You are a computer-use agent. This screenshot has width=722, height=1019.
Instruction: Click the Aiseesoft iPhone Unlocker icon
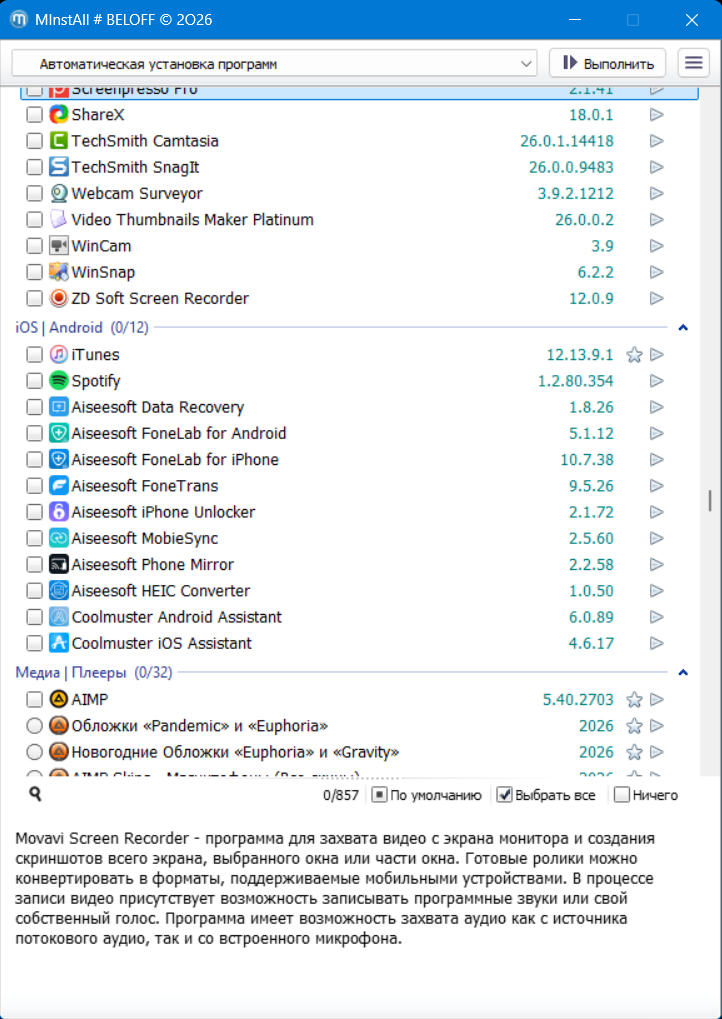[x=58, y=512]
